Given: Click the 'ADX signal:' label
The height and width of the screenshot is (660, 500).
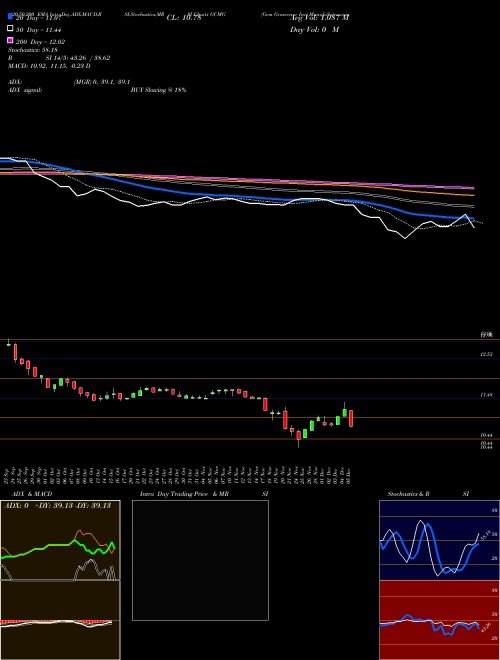Looking at the screenshot, I should [25, 90].
